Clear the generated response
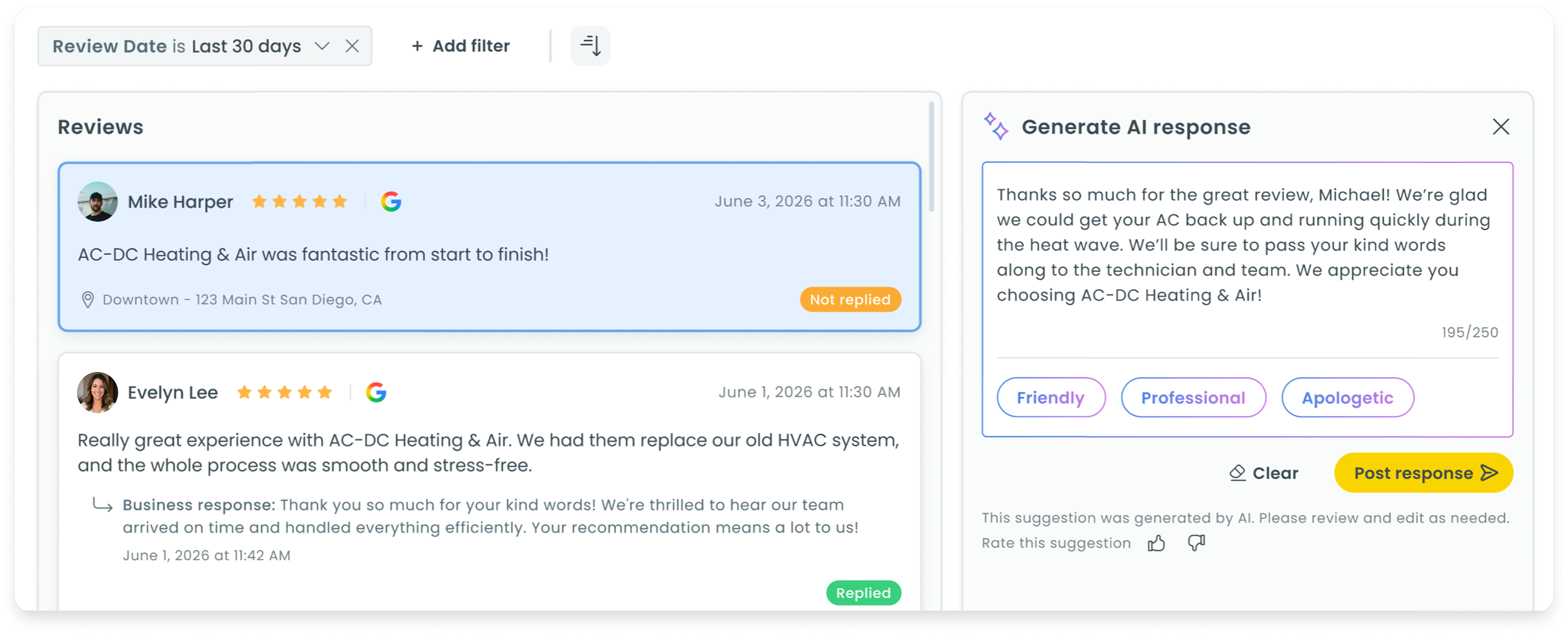 [1264, 473]
